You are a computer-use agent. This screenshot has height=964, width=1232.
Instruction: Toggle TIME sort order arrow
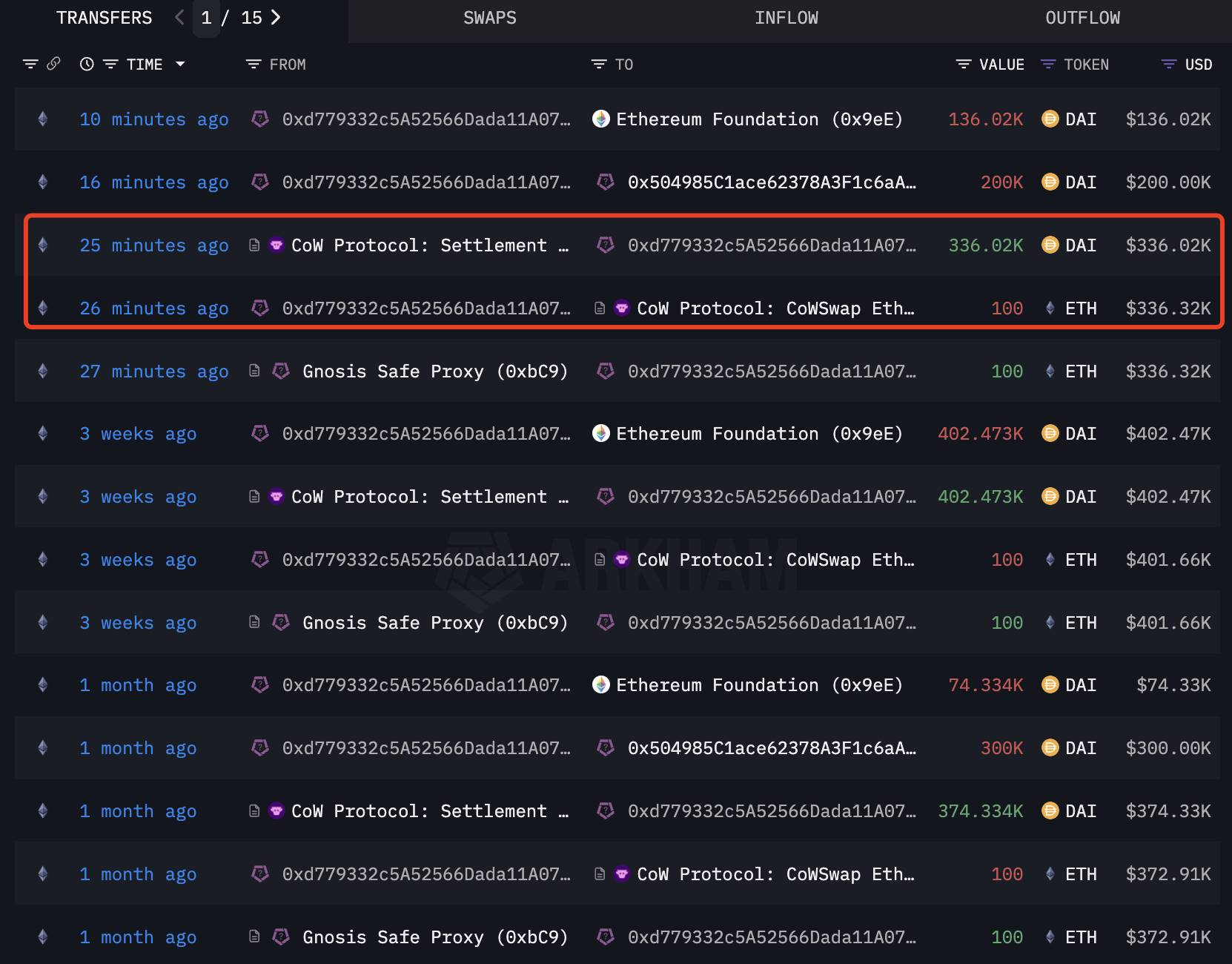pos(180,65)
